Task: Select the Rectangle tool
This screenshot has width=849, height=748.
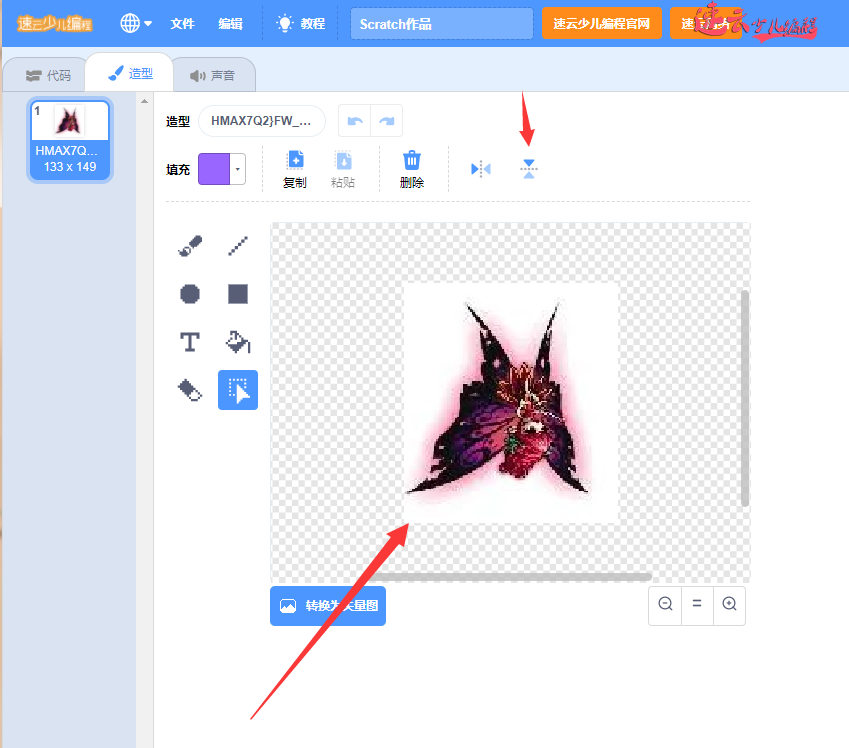Action: (238, 294)
